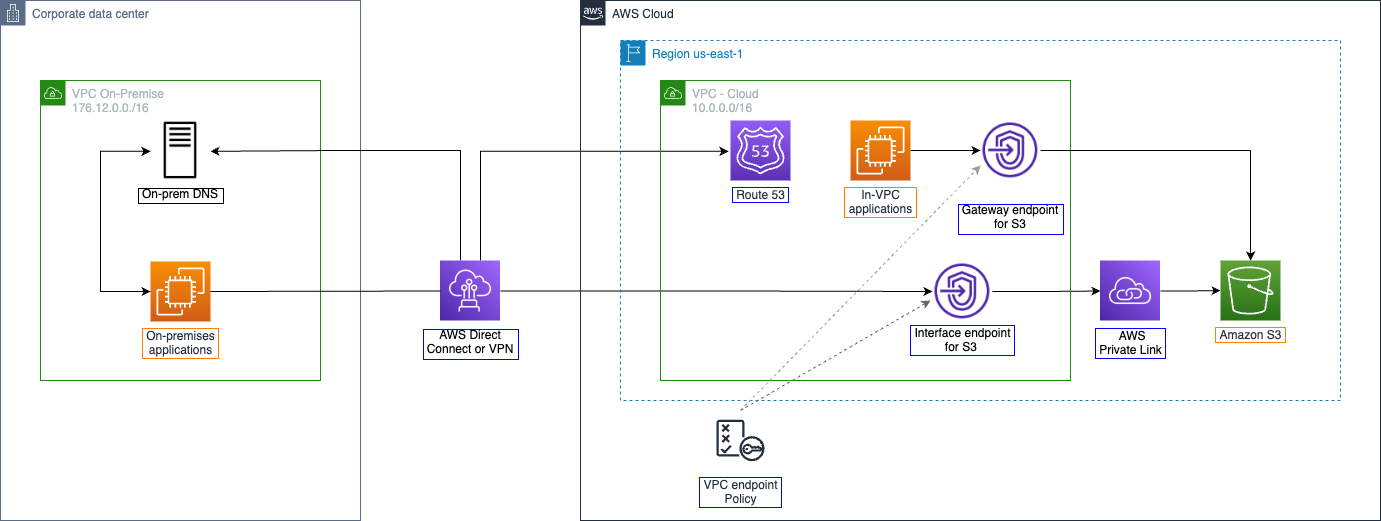Click the Corporate data center building icon
1381x521 pixels.
click(x=14, y=14)
